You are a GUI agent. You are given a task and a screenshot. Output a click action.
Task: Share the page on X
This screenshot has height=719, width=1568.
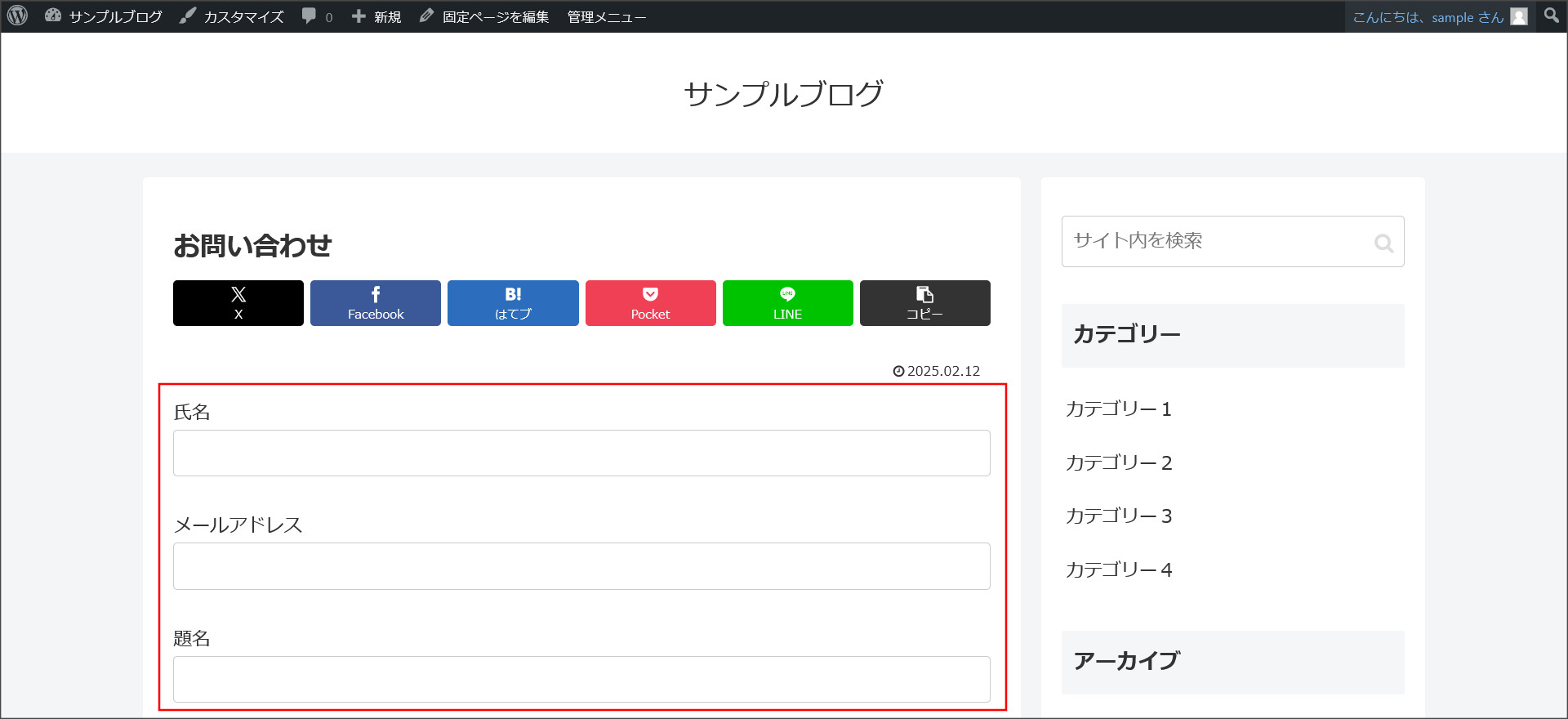point(238,303)
